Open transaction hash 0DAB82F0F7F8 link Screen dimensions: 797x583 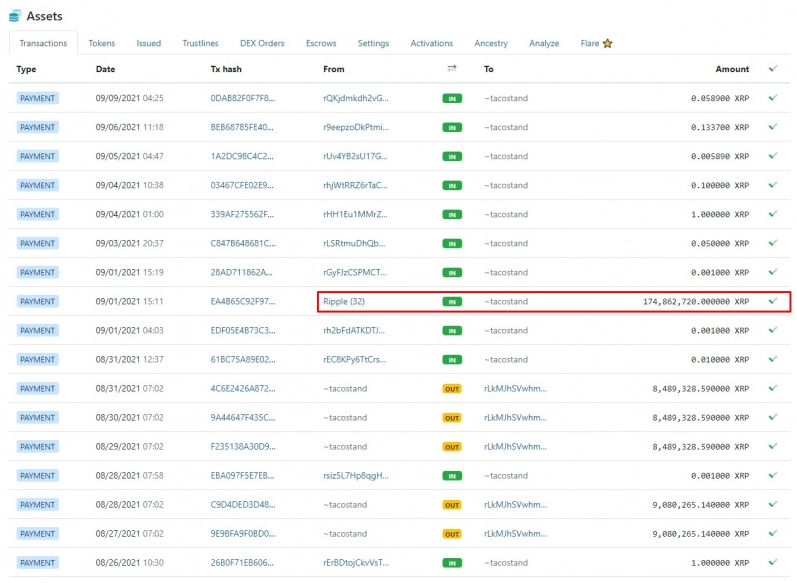pyautogui.click(x=242, y=98)
